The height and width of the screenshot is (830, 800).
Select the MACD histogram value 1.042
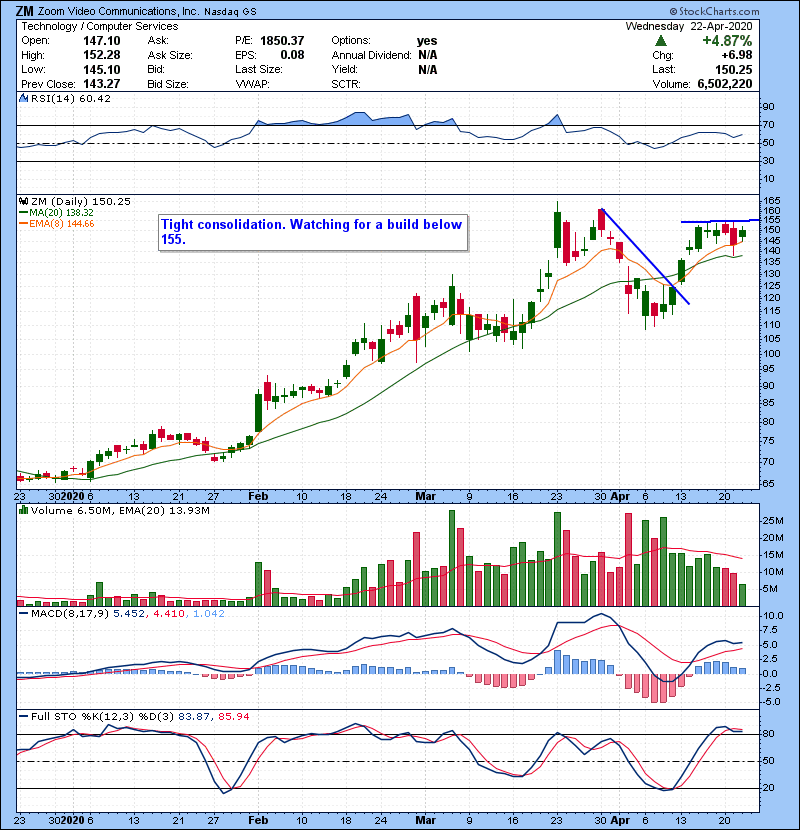click(x=209, y=614)
